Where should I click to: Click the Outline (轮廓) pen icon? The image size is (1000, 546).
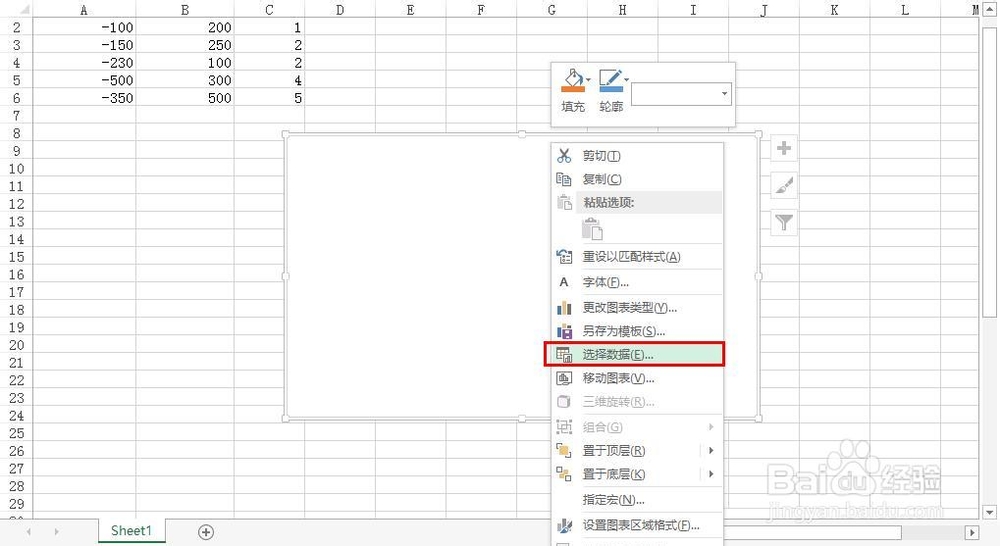[x=610, y=80]
